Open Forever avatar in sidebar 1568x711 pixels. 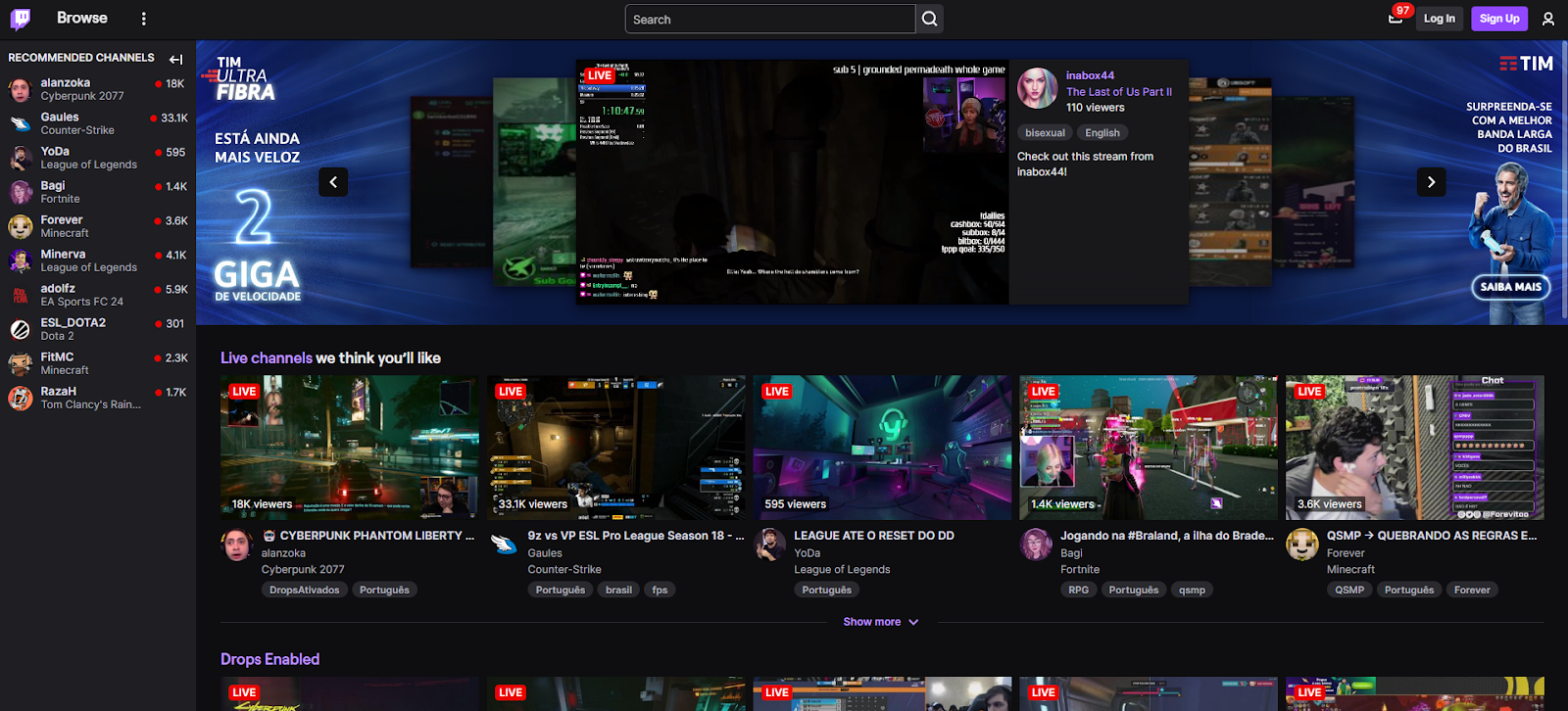click(21, 226)
